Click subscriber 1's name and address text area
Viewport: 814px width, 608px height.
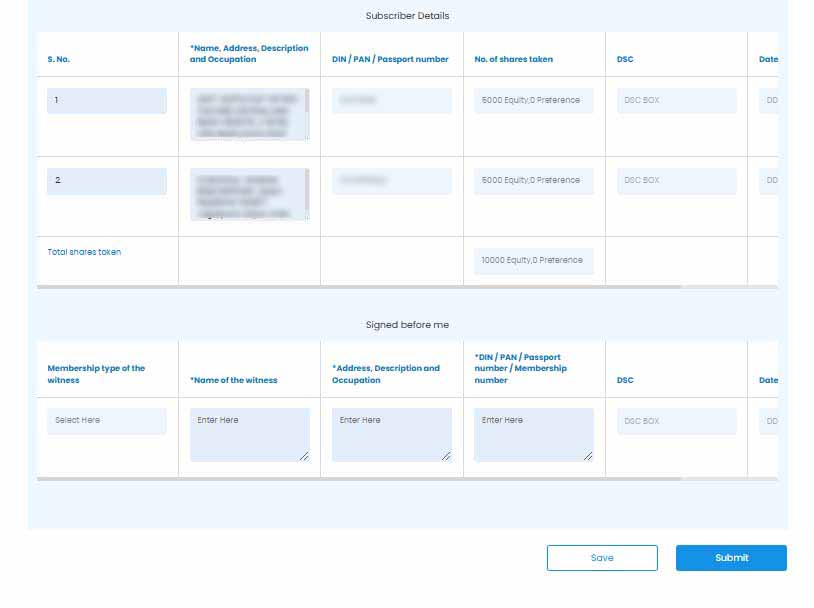[x=248, y=114]
